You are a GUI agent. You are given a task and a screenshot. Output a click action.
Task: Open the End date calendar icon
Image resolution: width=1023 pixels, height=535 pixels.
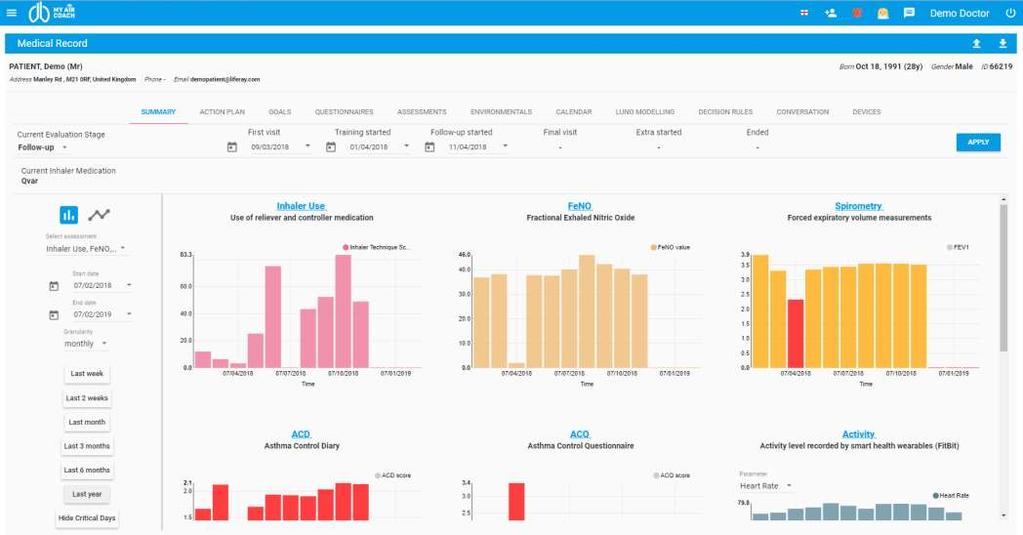click(53, 315)
